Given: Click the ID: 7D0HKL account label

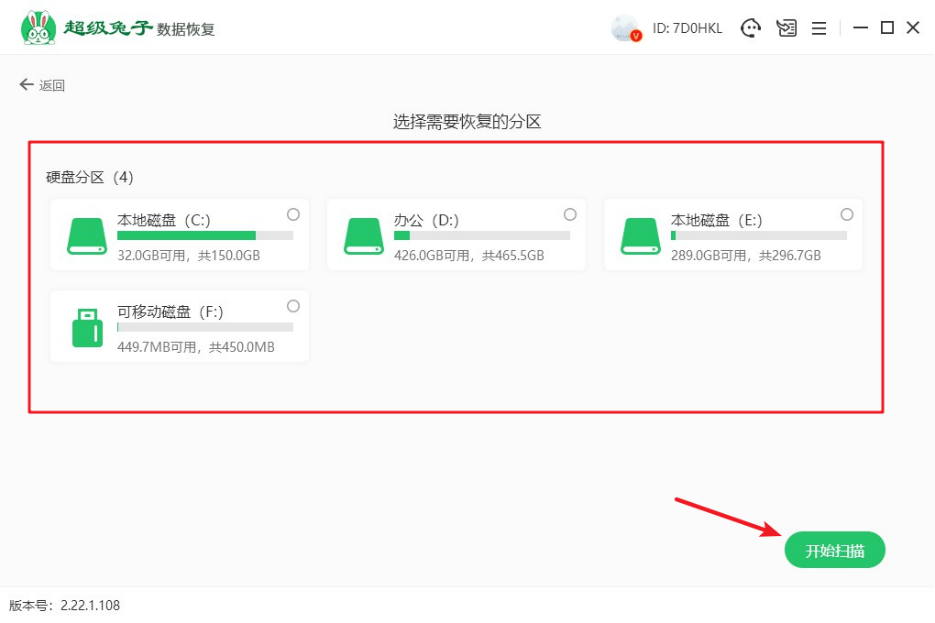Looking at the screenshot, I should (x=687, y=28).
